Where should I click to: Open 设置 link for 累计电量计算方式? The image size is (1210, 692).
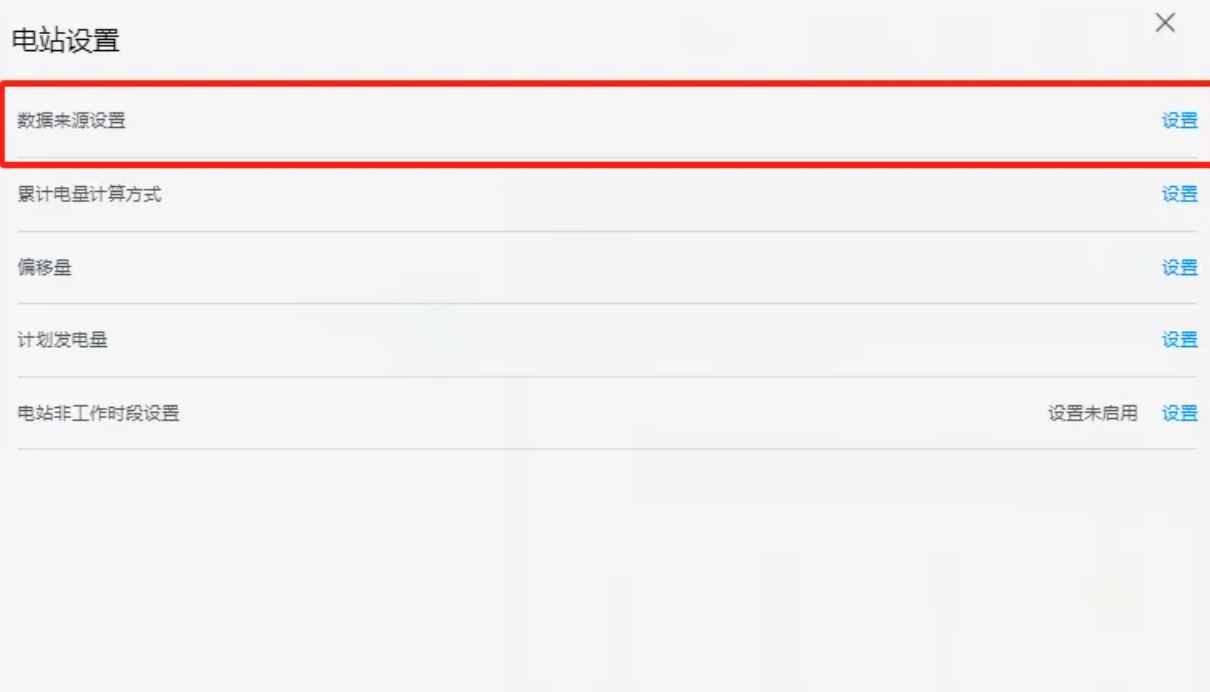pos(1179,194)
